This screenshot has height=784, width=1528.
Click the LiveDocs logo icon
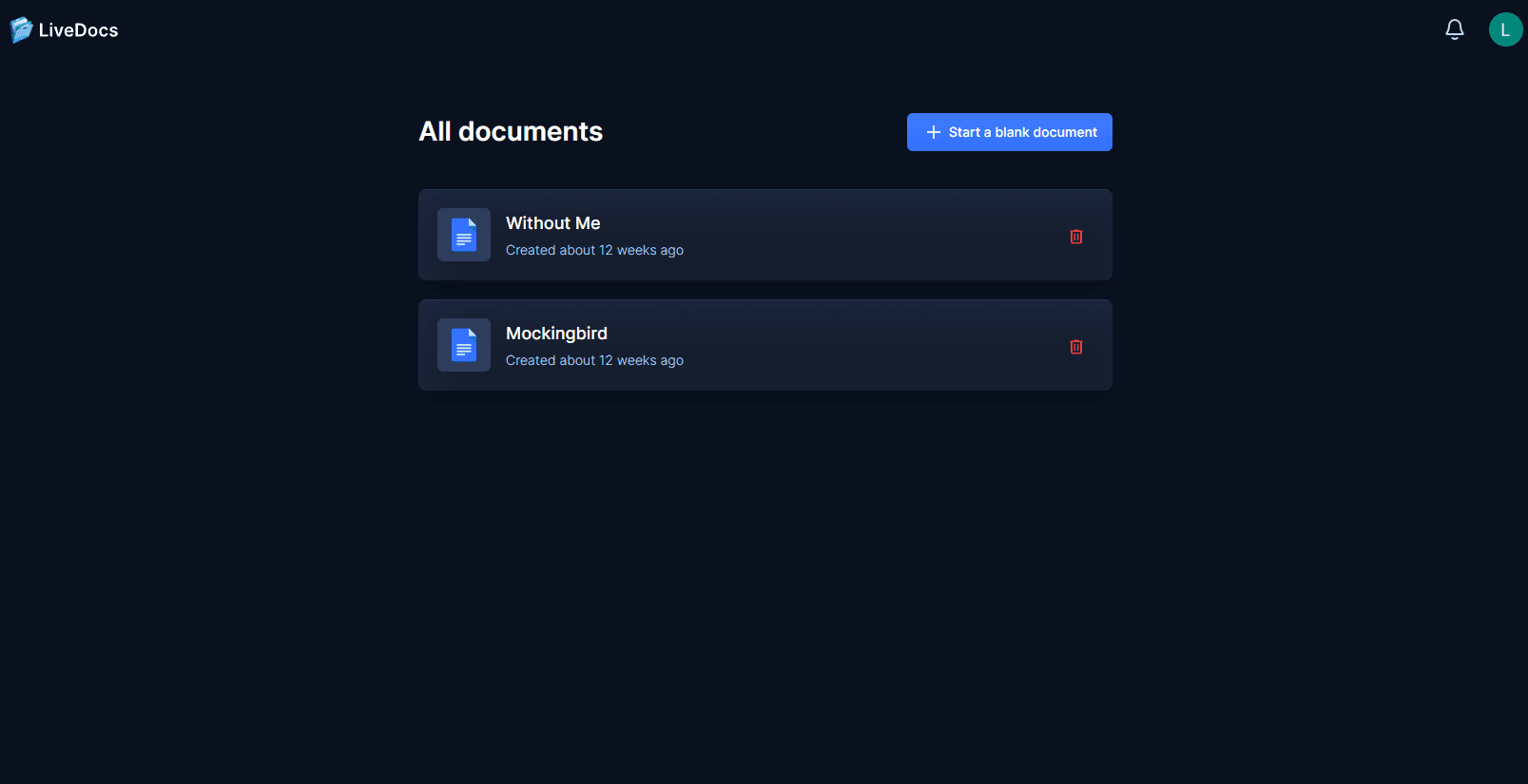point(21,30)
